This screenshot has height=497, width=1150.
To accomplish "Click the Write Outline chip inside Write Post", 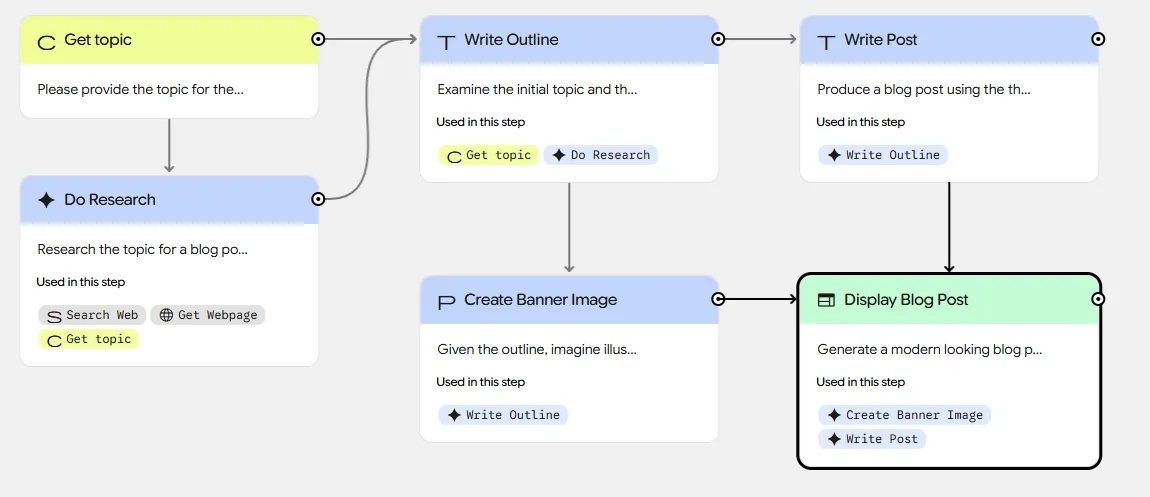I will tap(883, 155).
